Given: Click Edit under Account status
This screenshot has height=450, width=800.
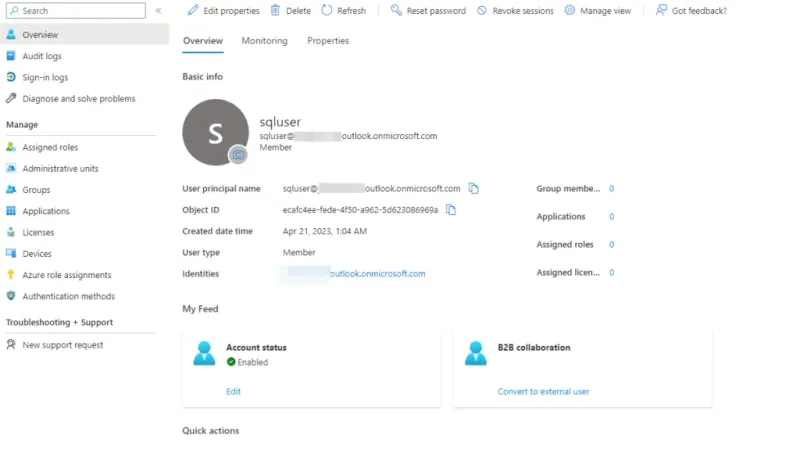Looking at the screenshot, I should click(233, 391).
